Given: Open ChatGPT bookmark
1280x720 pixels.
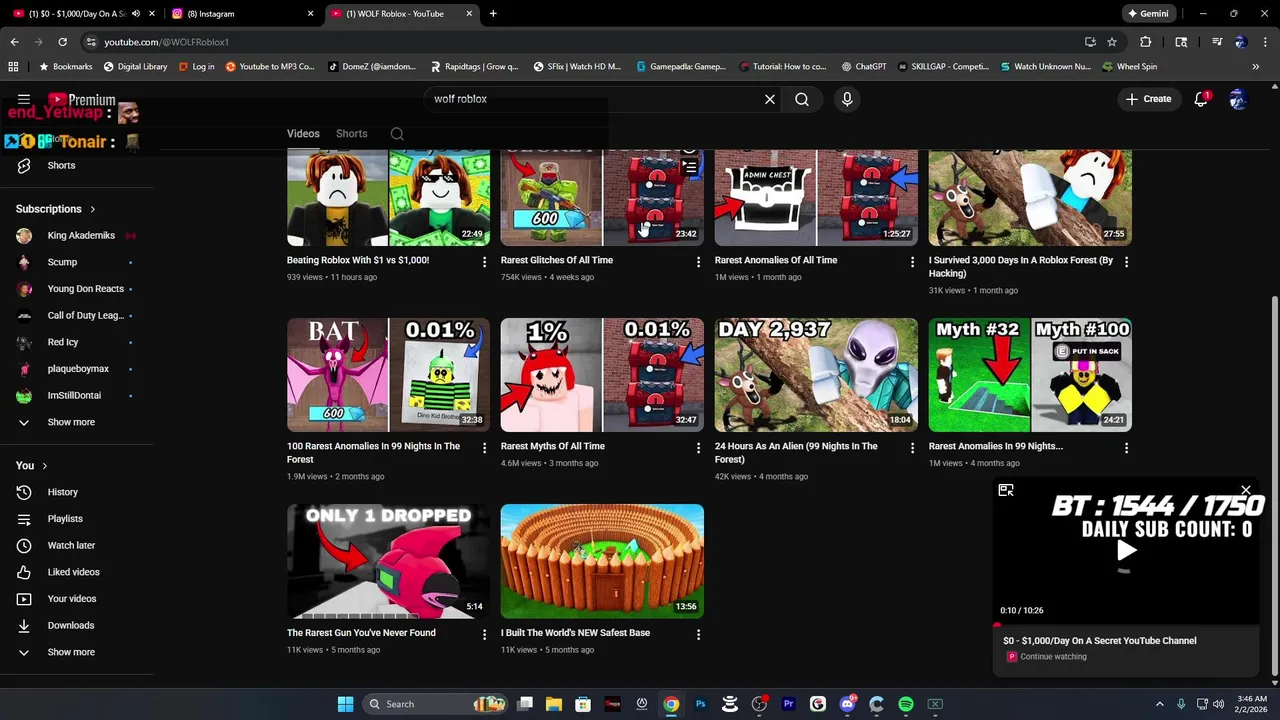Looking at the screenshot, I should tap(863, 67).
